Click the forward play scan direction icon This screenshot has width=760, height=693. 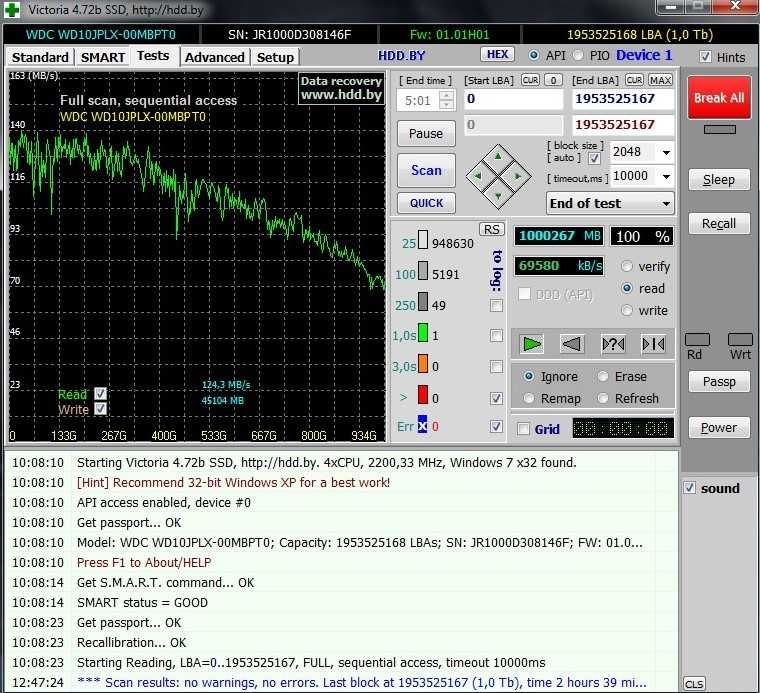(x=532, y=344)
